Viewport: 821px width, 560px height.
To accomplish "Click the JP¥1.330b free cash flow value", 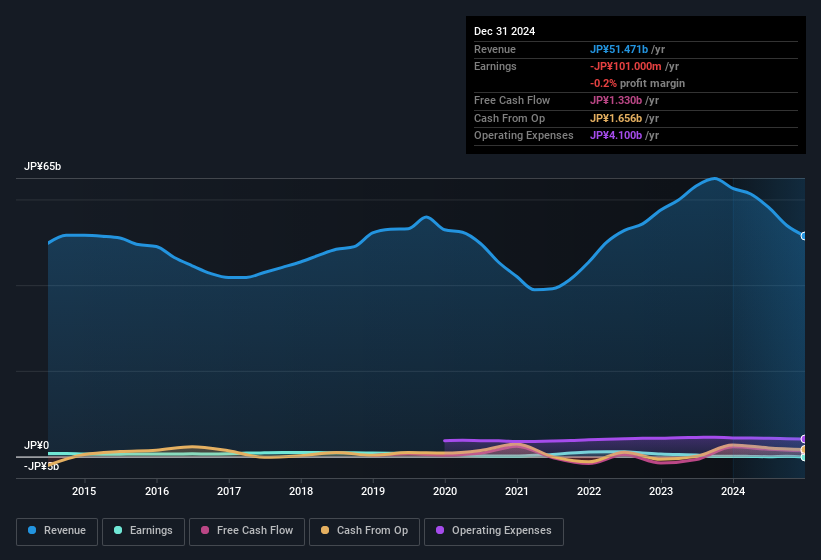I will point(616,100).
